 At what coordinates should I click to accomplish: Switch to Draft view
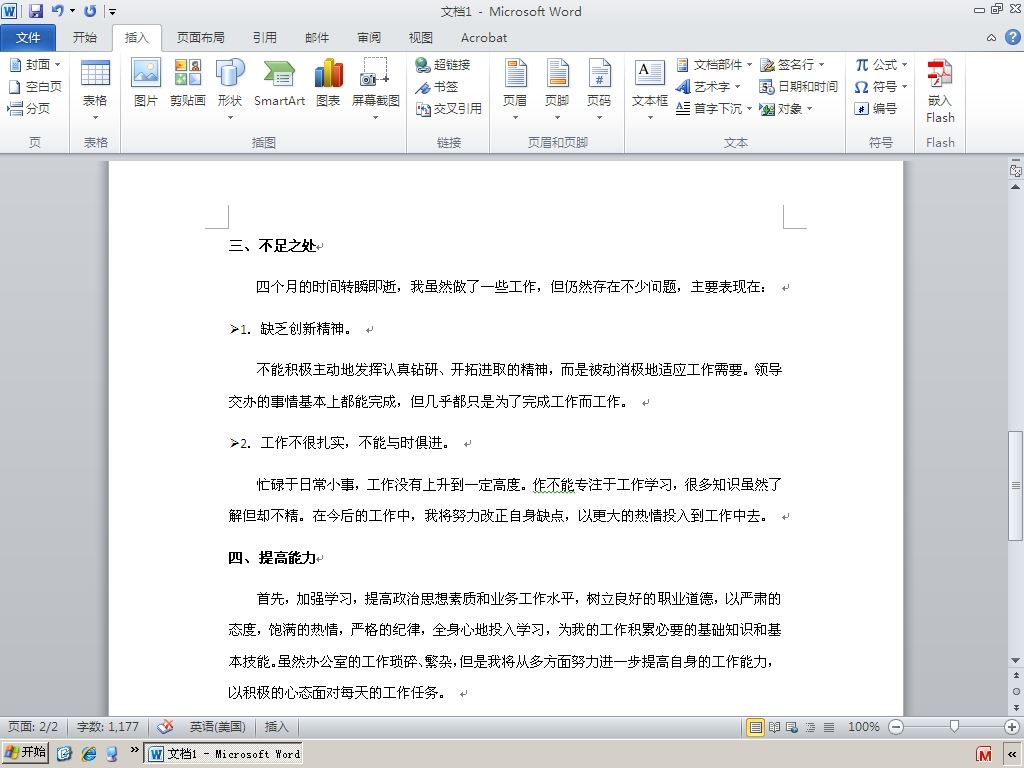pyautogui.click(x=829, y=727)
